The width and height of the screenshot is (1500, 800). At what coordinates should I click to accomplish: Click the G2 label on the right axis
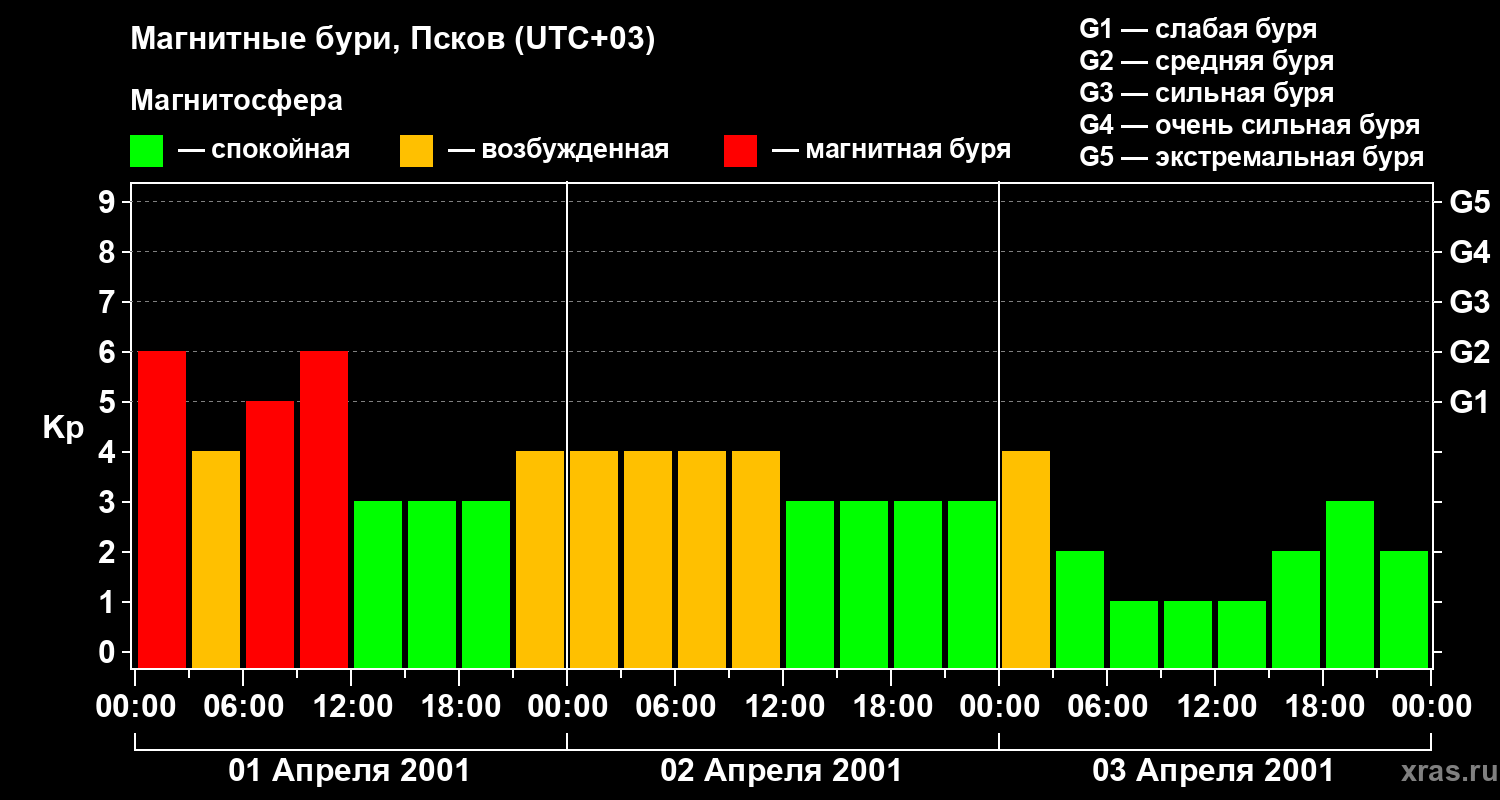(x=1469, y=352)
